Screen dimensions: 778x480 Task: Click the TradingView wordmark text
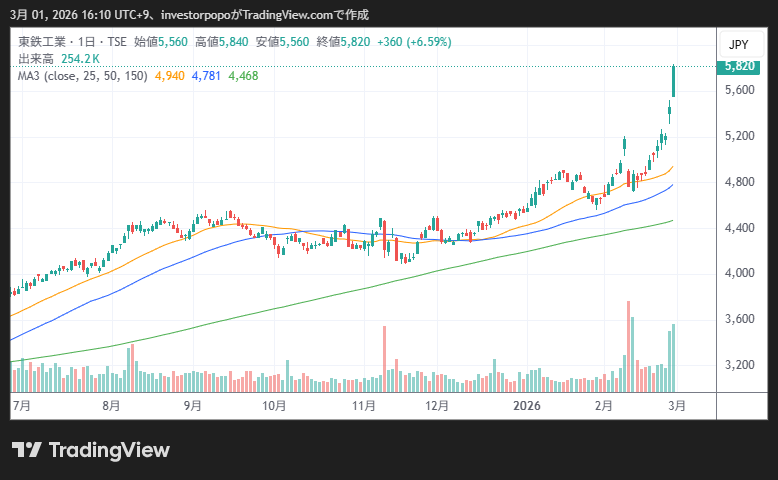[109, 450]
